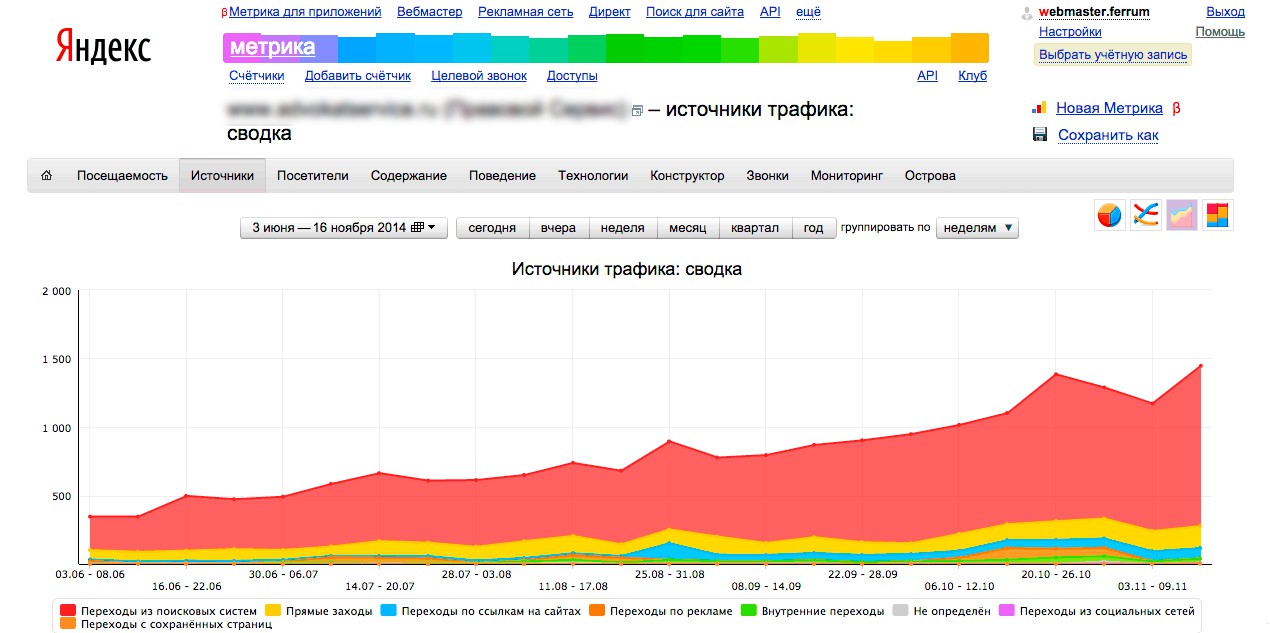
Task: Open the Посещаемость tab
Action: 122,175
